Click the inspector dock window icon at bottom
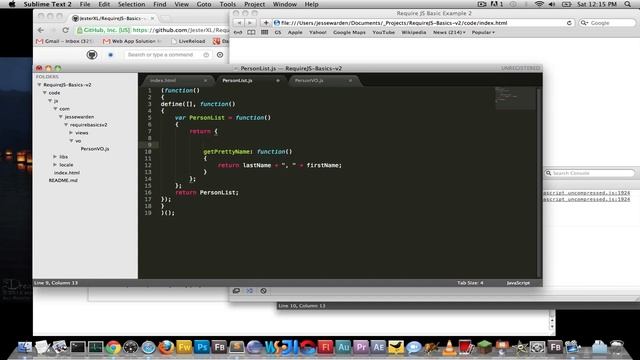This screenshot has height=360, width=640. 236,291
